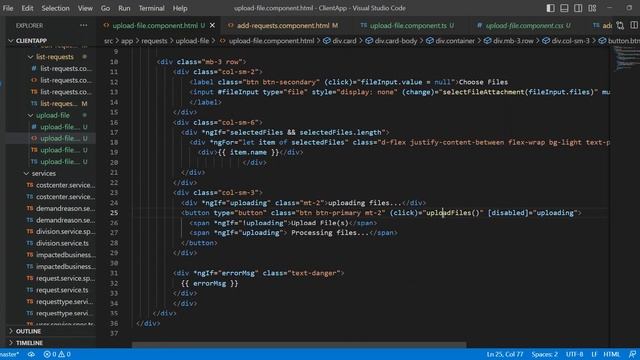
Task: Collapse the list-requests folder
Action: click(55, 57)
